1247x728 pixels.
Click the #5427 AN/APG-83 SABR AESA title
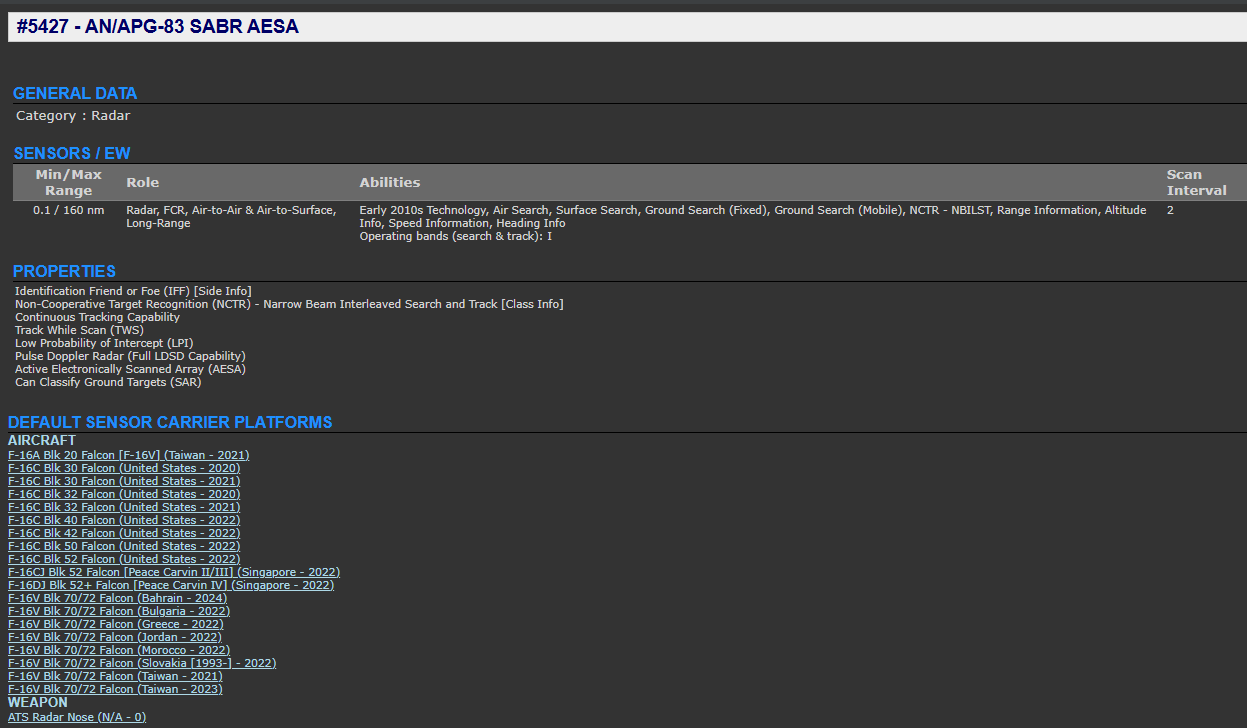[x=157, y=27]
